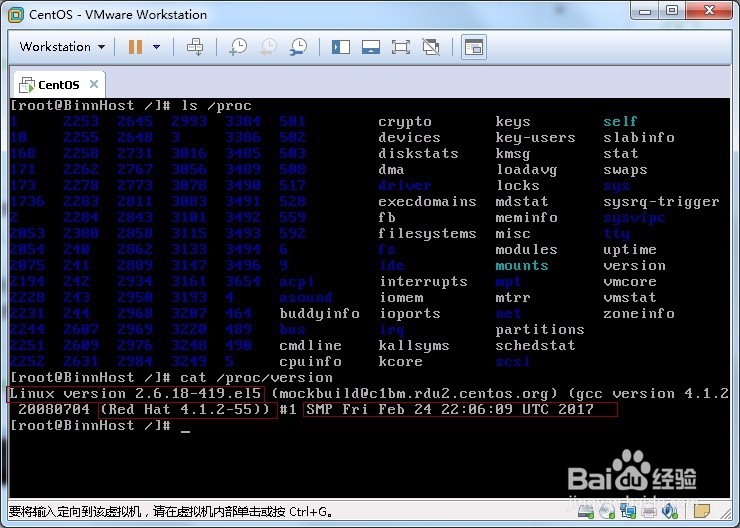The width and height of the screenshot is (740, 528).
Task: Click the cyan 'self' entry
Action: tap(620, 121)
